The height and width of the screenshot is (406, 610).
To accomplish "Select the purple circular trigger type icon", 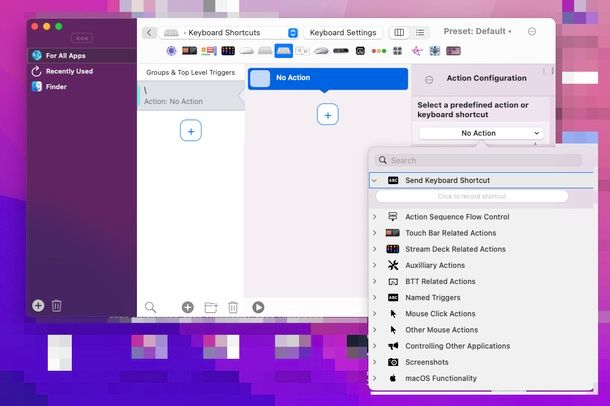I will tap(171, 51).
